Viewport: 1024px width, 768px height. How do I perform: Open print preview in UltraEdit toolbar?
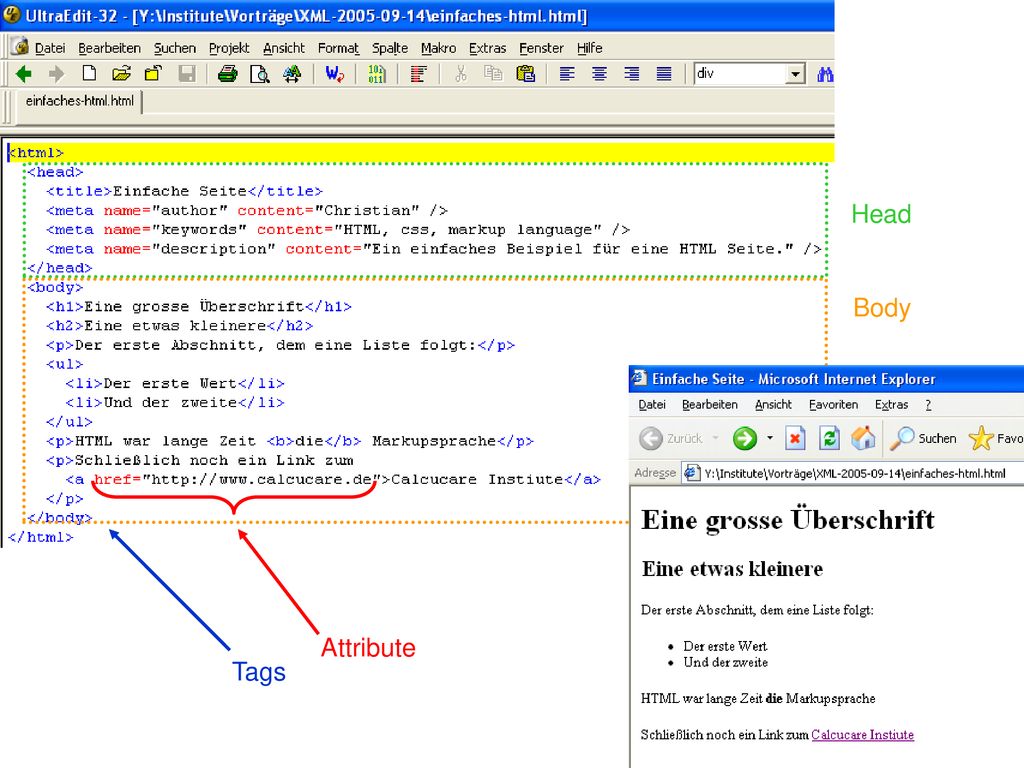260,74
